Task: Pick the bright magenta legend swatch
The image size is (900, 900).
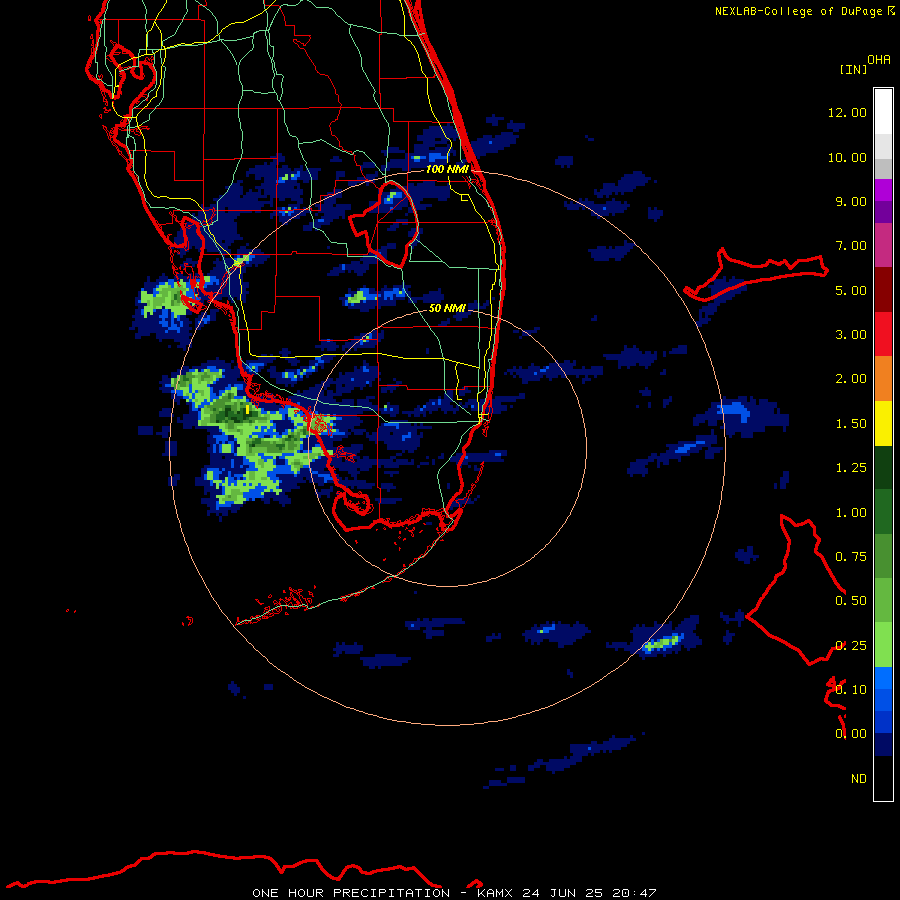Action: pyautogui.click(x=883, y=190)
